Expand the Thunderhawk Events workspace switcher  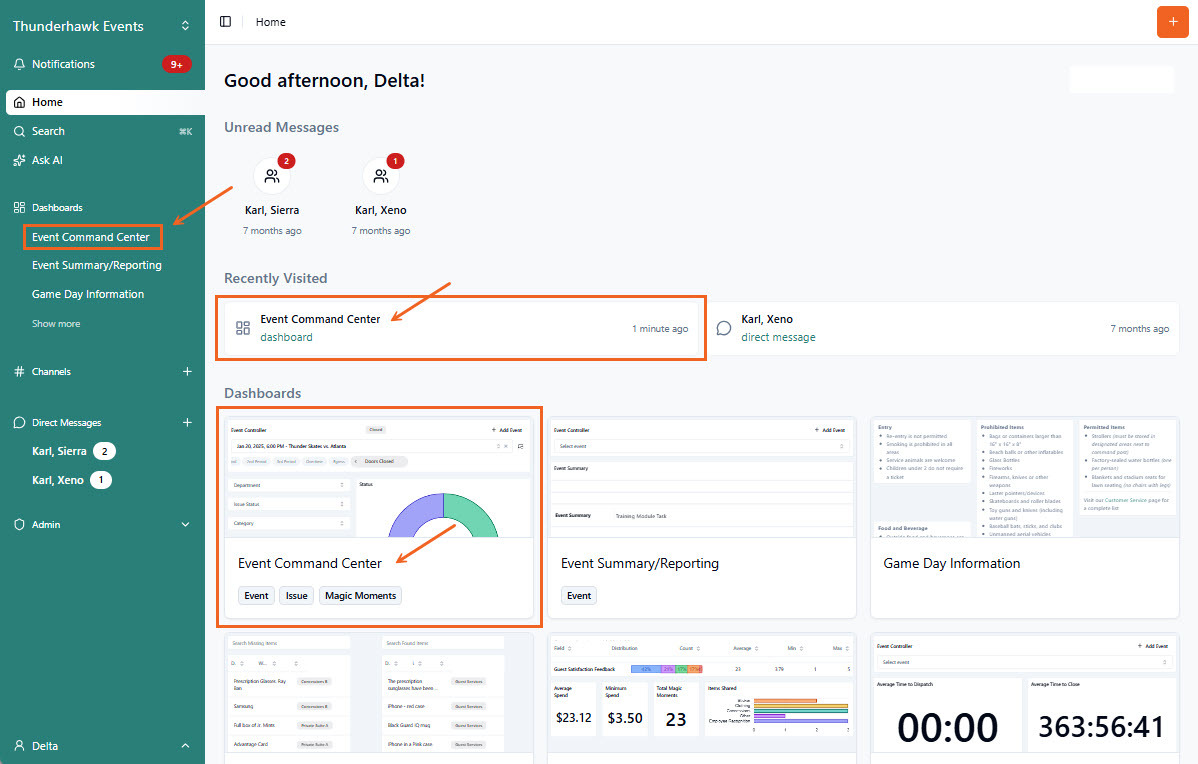[x=185, y=26]
